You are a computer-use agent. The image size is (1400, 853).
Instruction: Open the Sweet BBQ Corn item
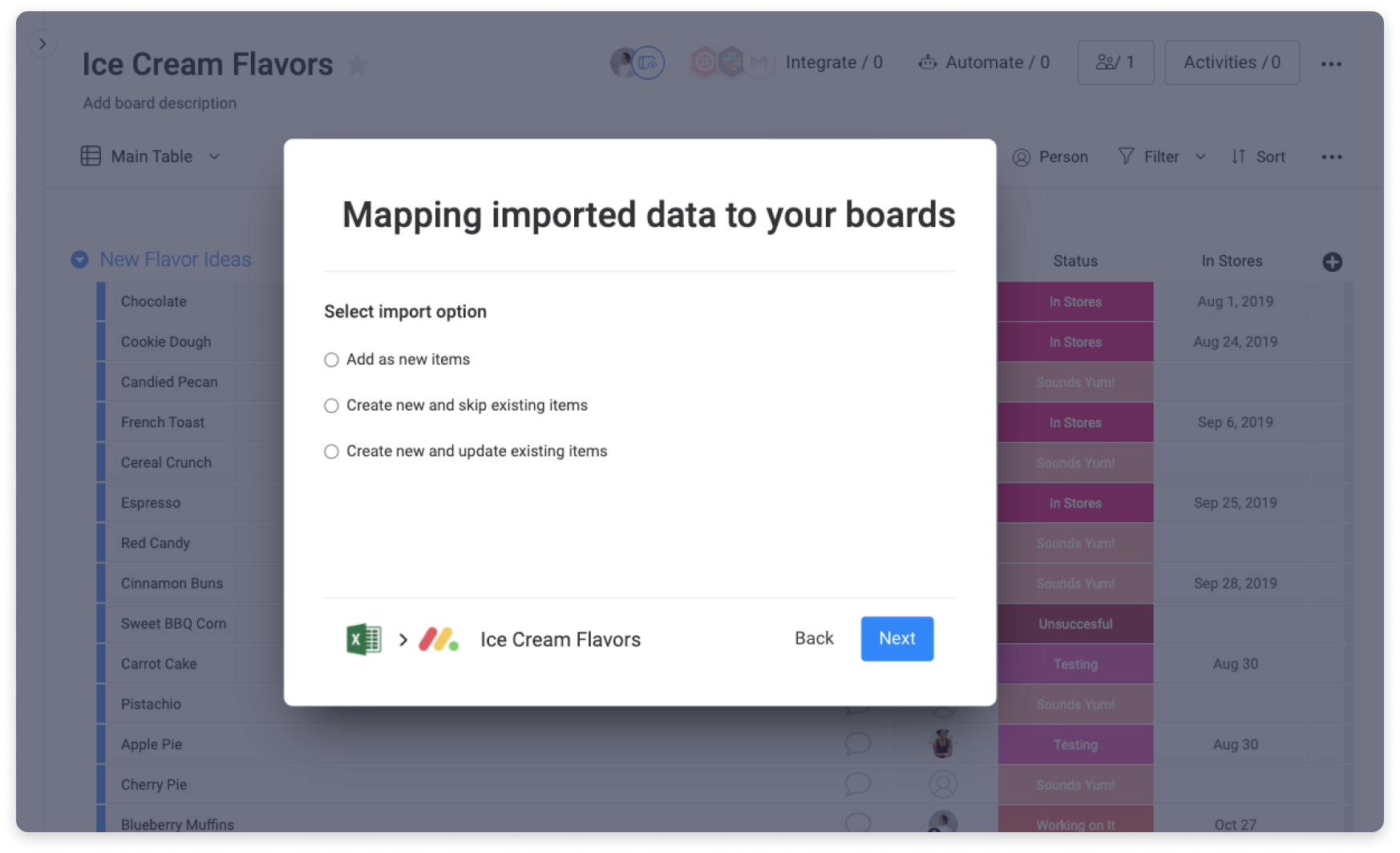pos(173,624)
